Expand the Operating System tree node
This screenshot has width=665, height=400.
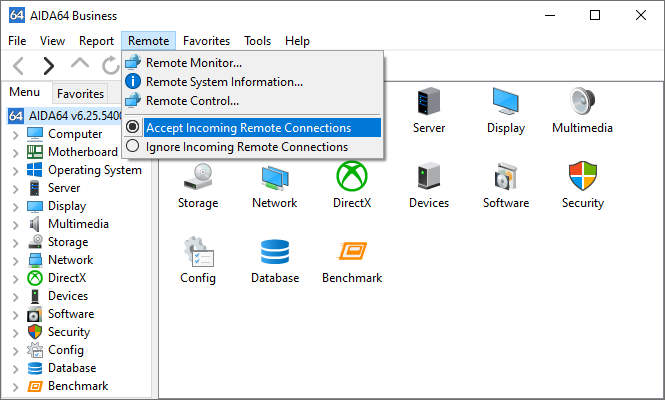click(x=16, y=171)
